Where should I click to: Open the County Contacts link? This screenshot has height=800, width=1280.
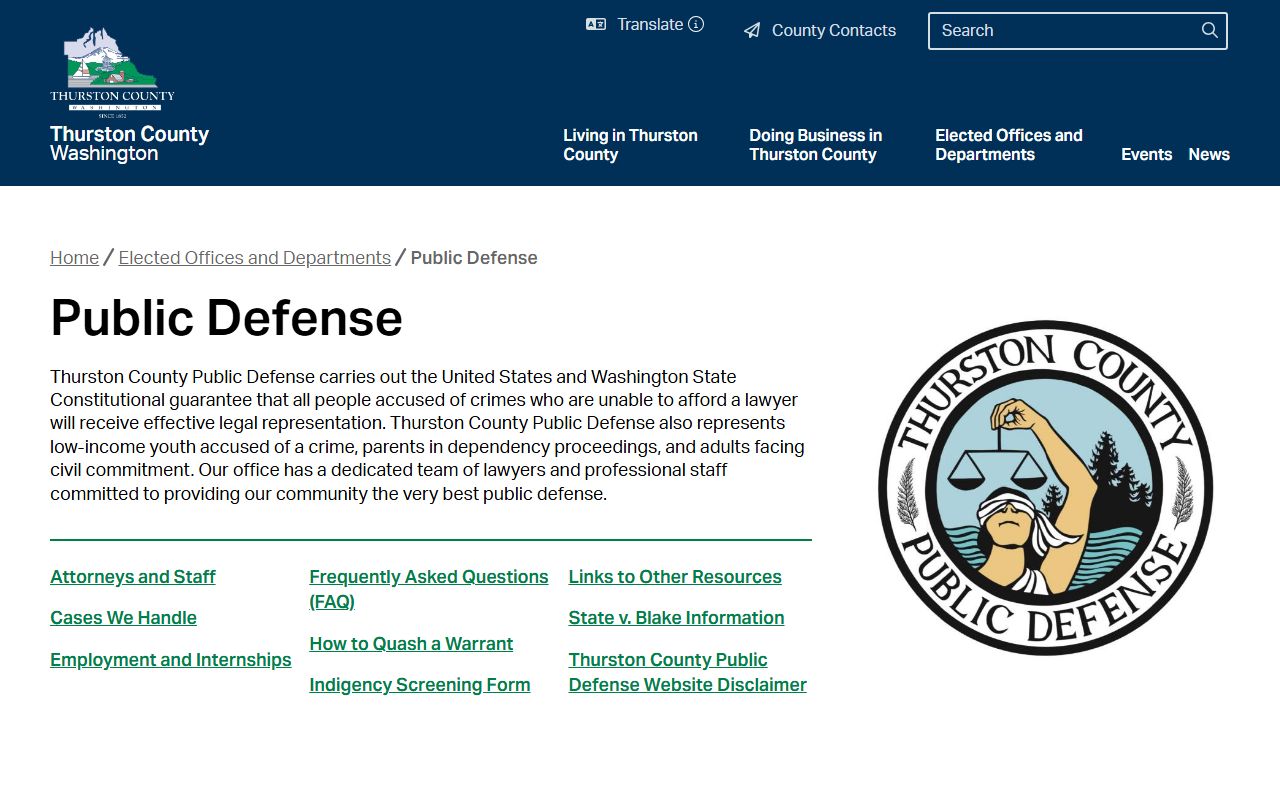coord(834,30)
